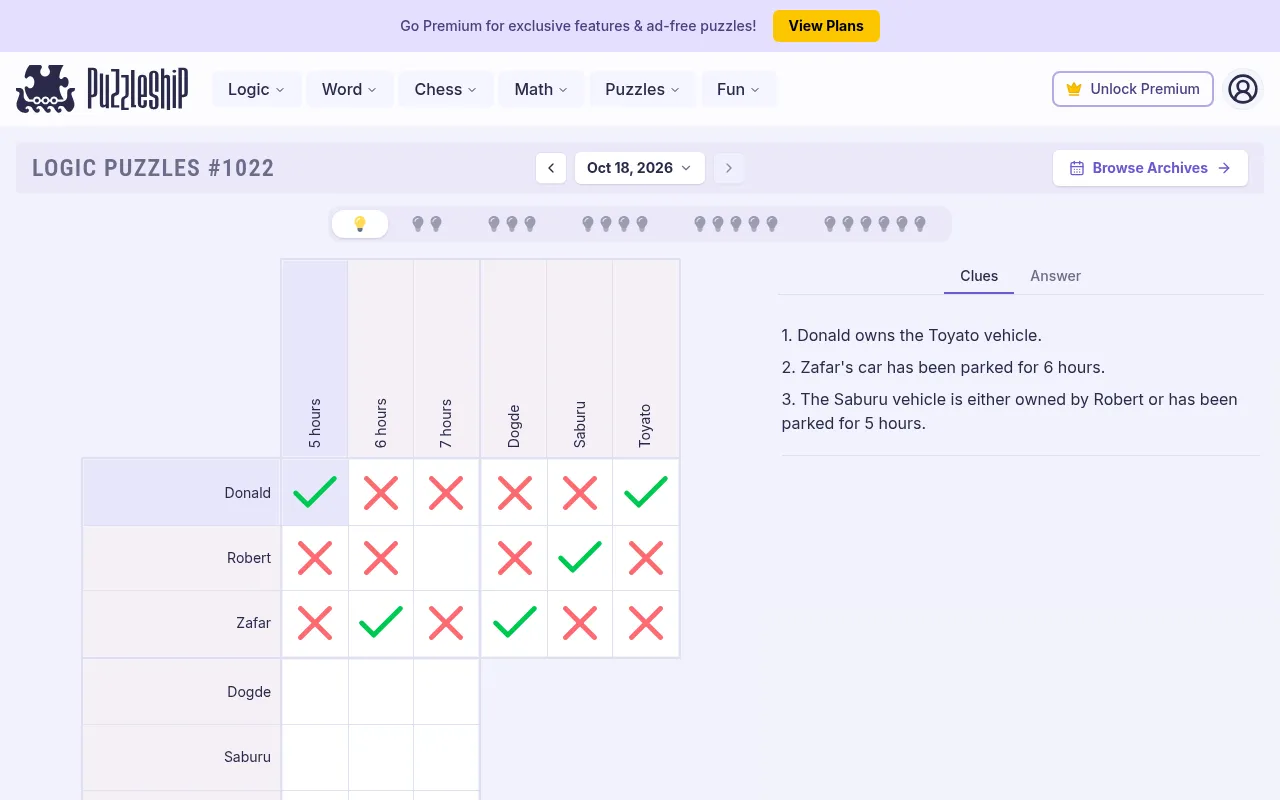Toggle the Zafar / Dogde cell
1280x800 pixels.
[515, 623]
